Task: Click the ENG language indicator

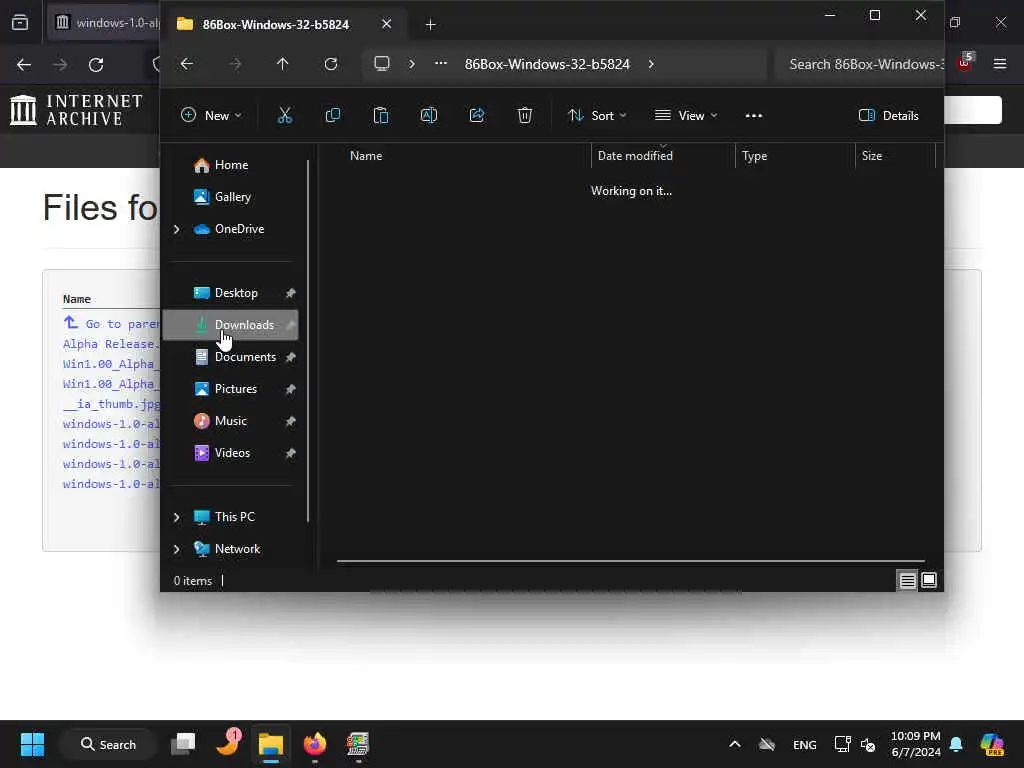Action: tap(805, 744)
